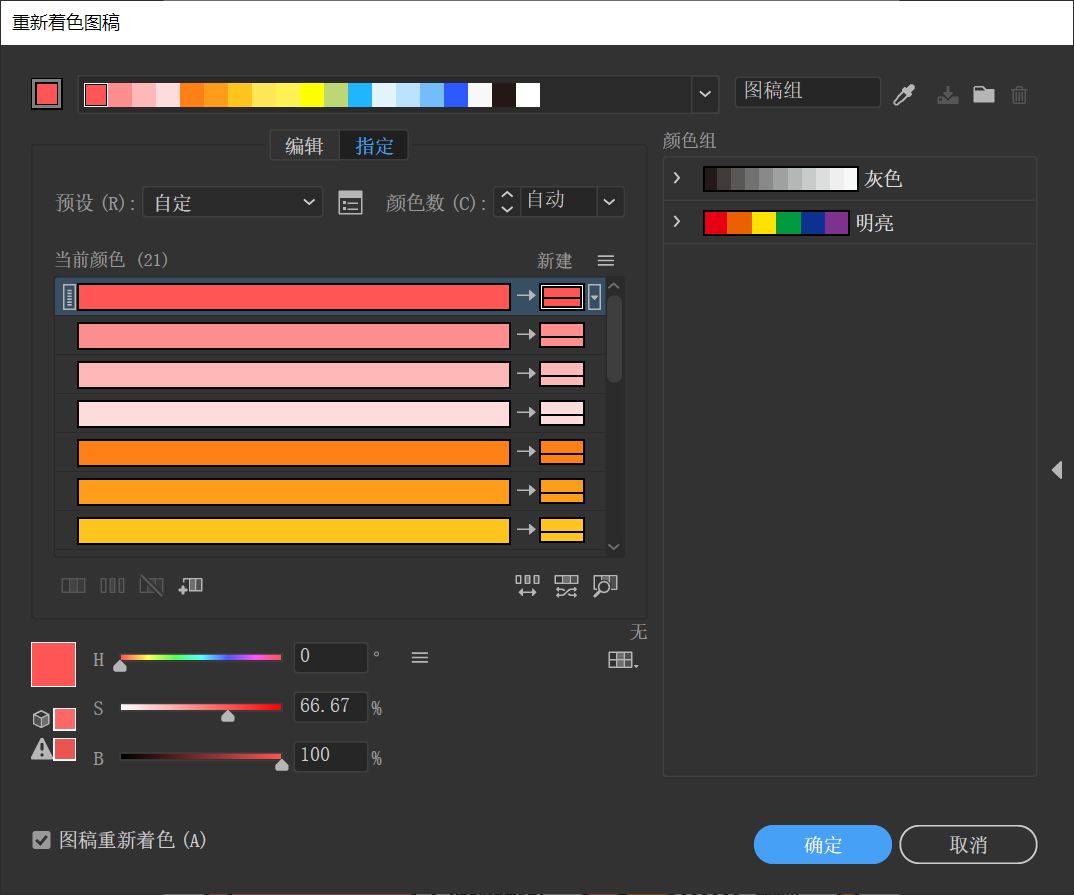
Task: Click the randomly change color order icon
Action: pos(566,586)
